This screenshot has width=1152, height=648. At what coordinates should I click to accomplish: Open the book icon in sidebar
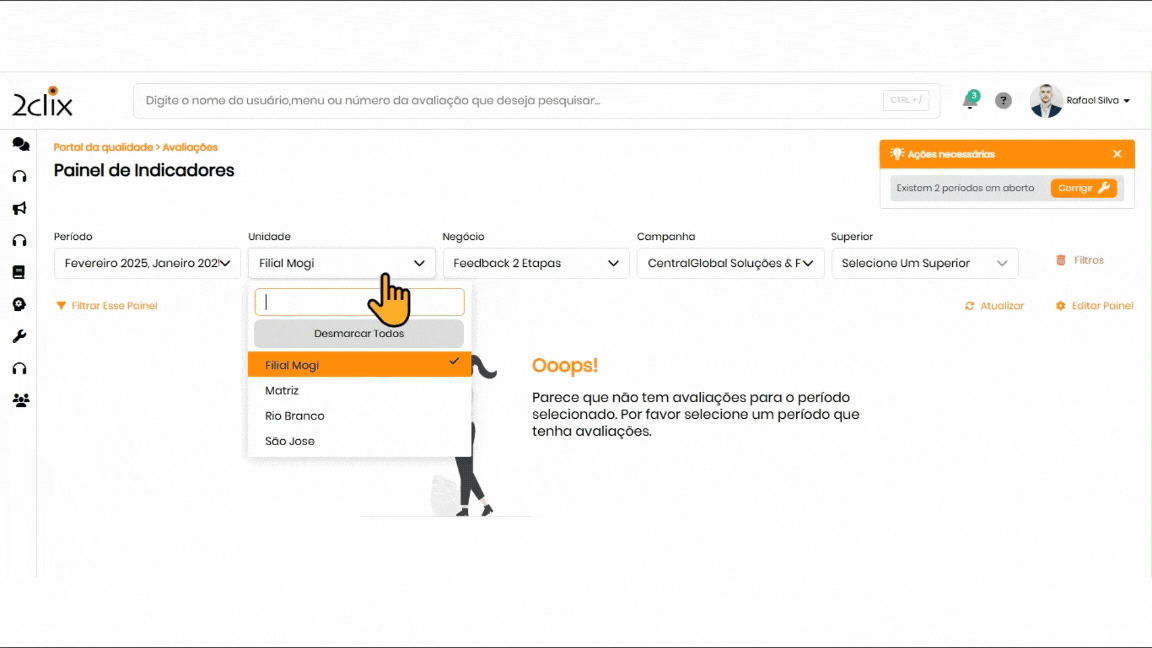[19, 272]
